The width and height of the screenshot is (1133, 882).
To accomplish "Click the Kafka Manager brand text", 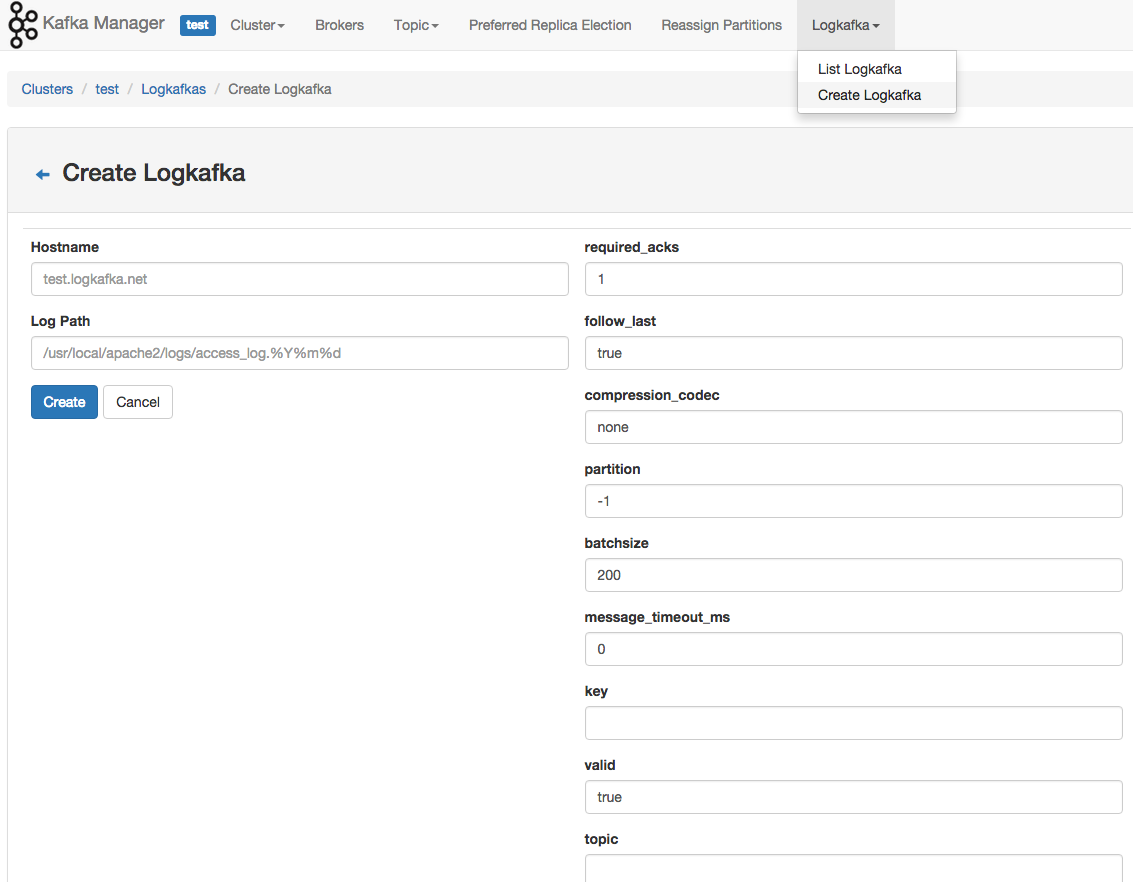I will pyautogui.click(x=103, y=23).
